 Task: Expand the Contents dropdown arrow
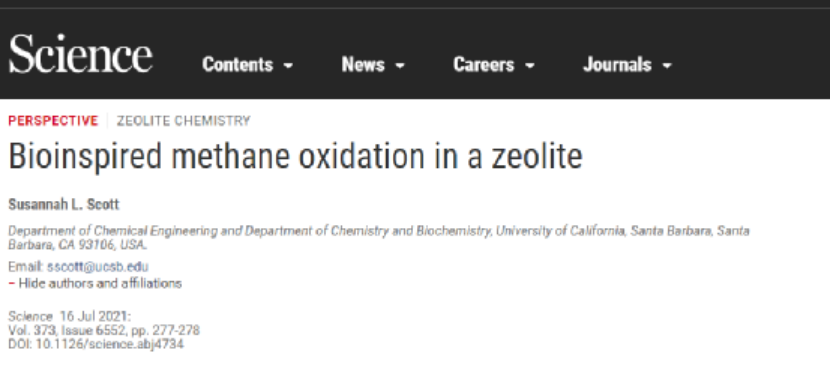point(288,66)
